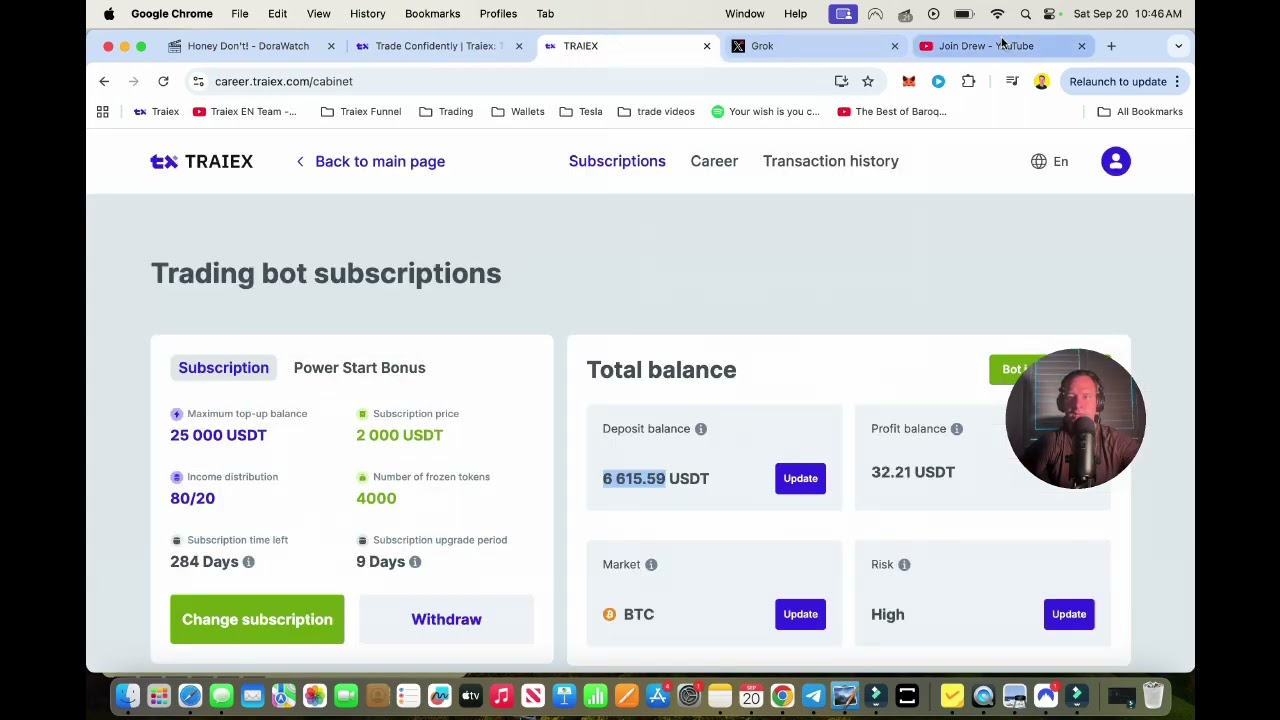Show Risk info tooltip icon
The width and height of the screenshot is (1280, 720).
[904, 565]
